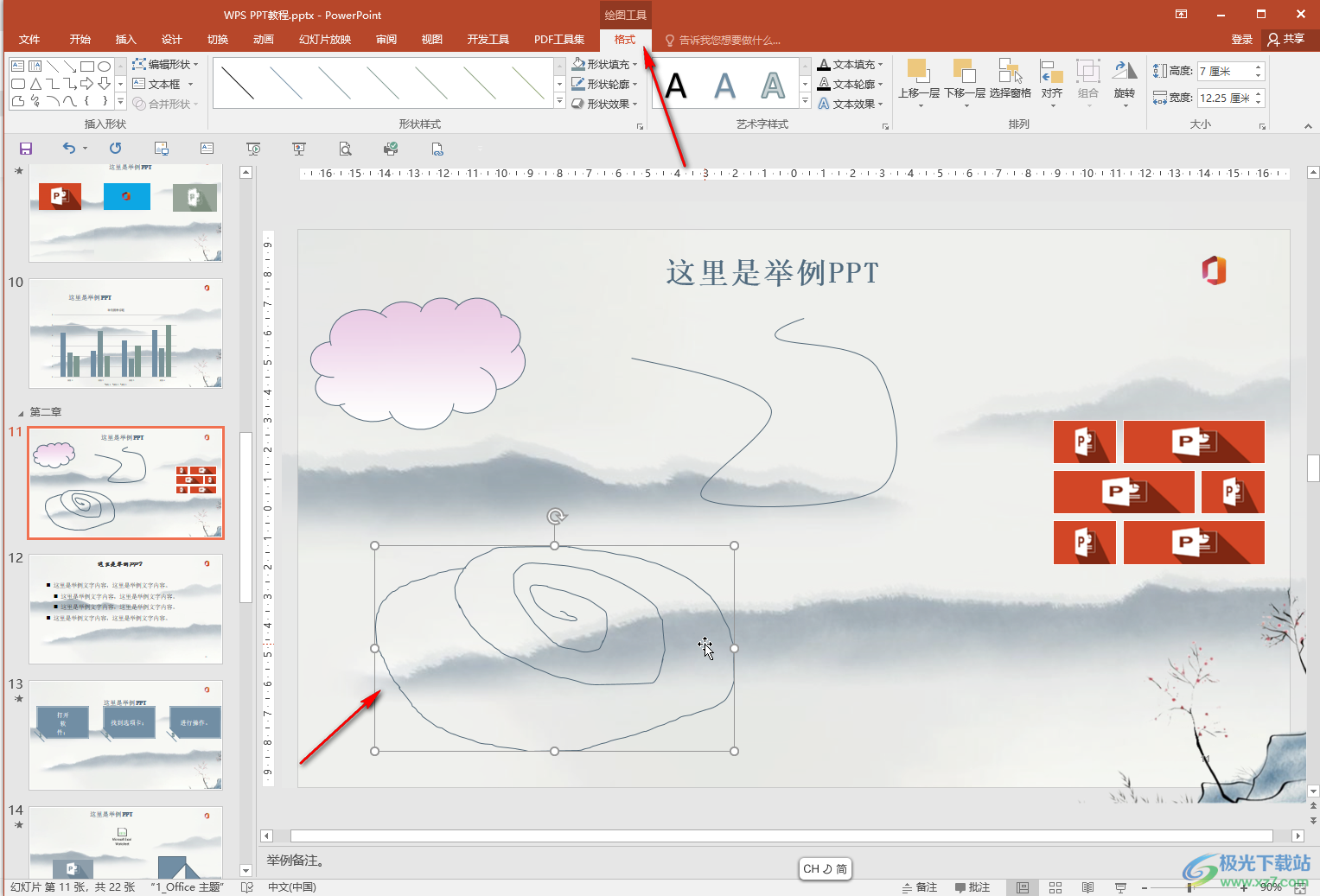Start slideshow from status bar icon
The height and width of the screenshot is (896, 1320).
(1121, 887)
